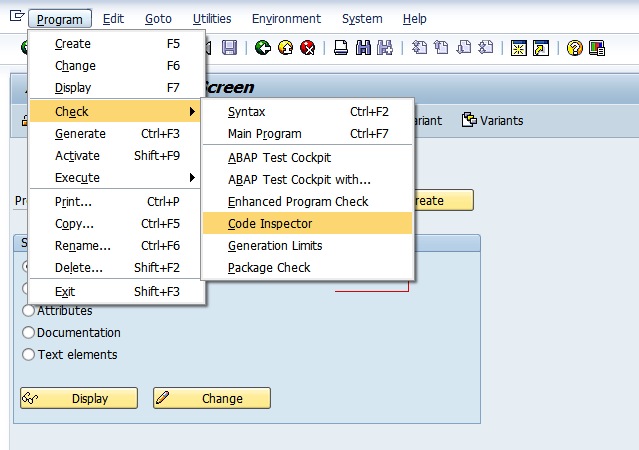Click the window menu icon left of Program
639x450 pixels.
click(x=17, y=17)
